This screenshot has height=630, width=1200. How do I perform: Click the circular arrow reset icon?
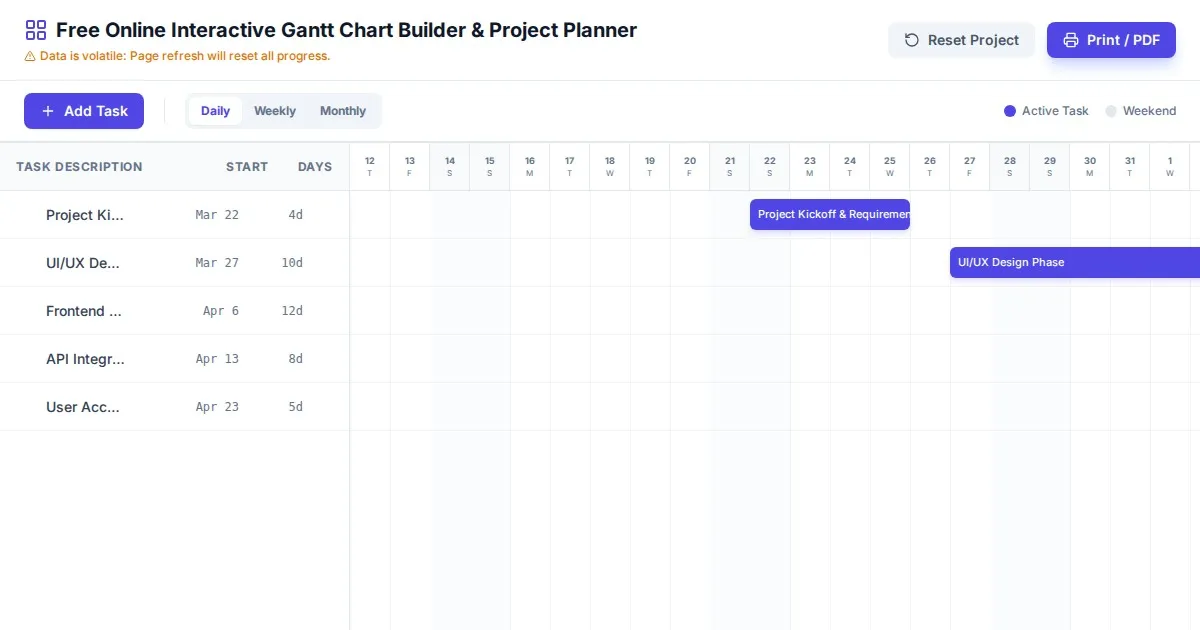912,40
